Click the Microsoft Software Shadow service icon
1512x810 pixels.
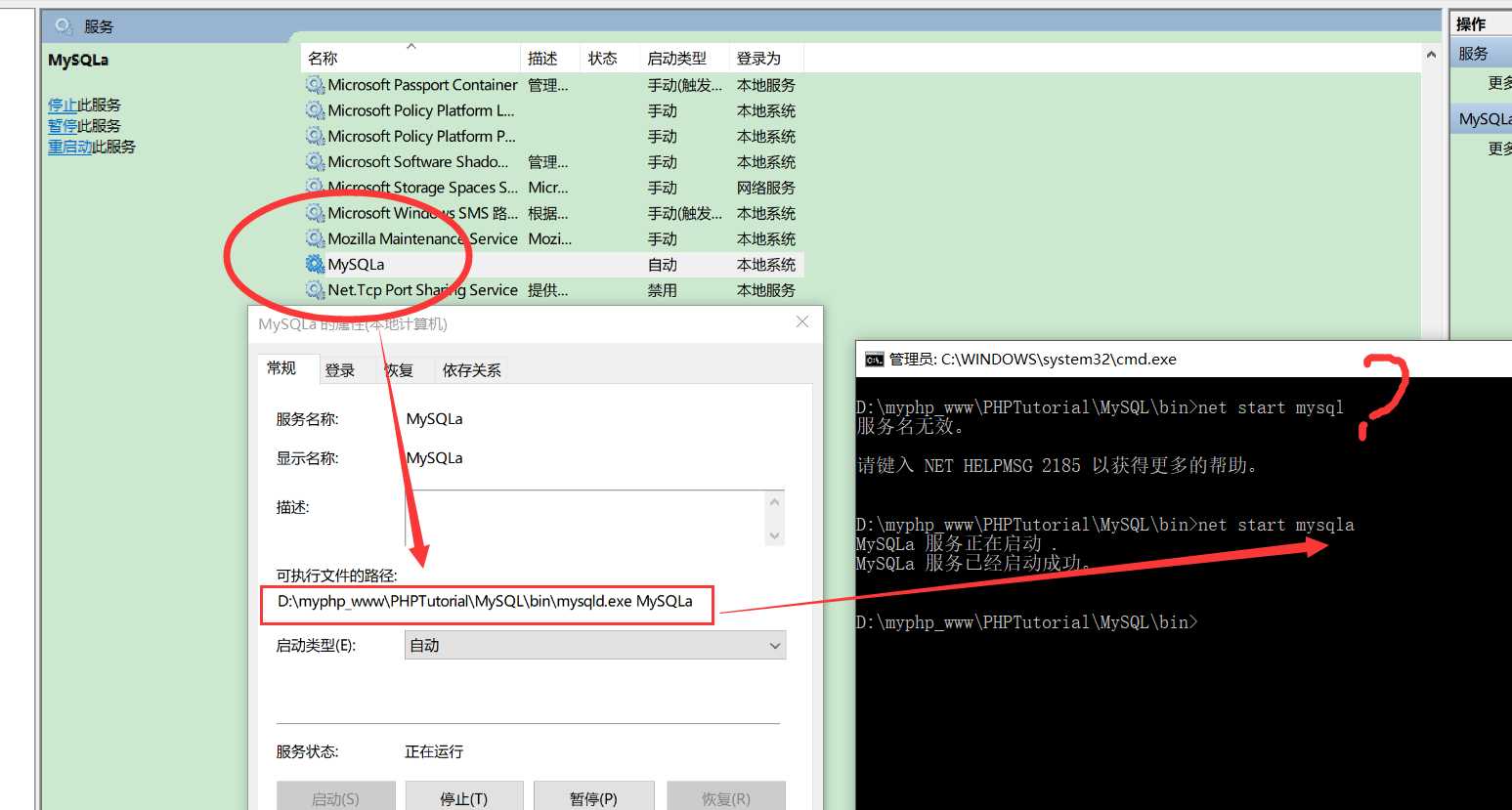[315, 162]
